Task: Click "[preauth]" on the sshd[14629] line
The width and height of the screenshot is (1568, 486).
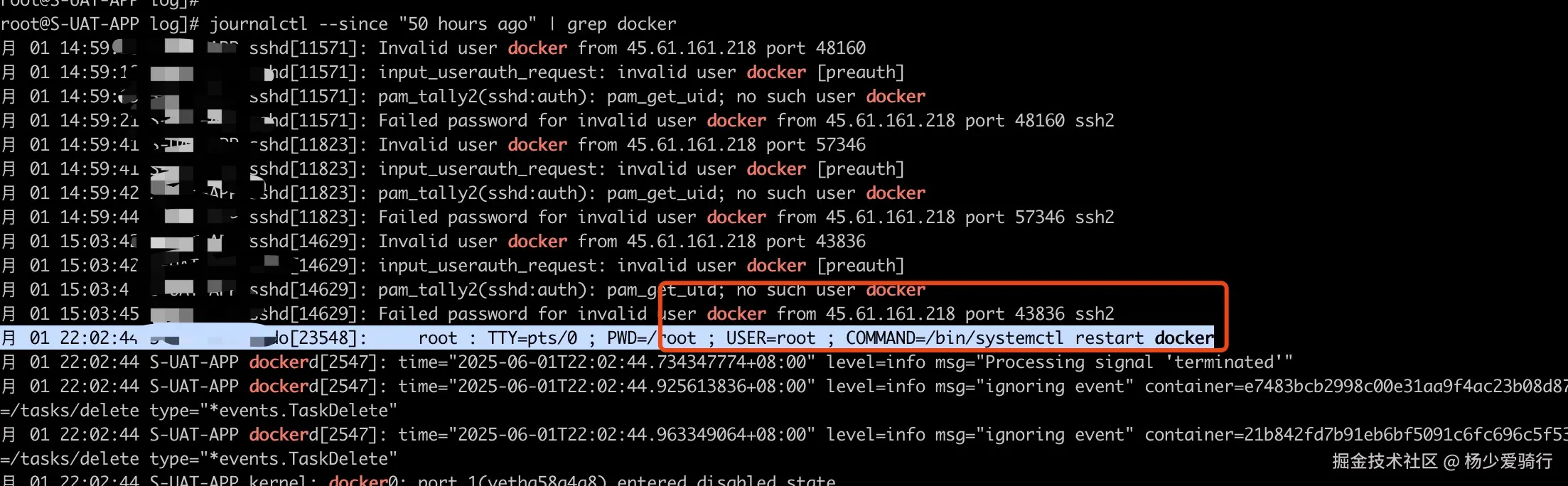Action: pyautogui.click(x=861, y=266)
